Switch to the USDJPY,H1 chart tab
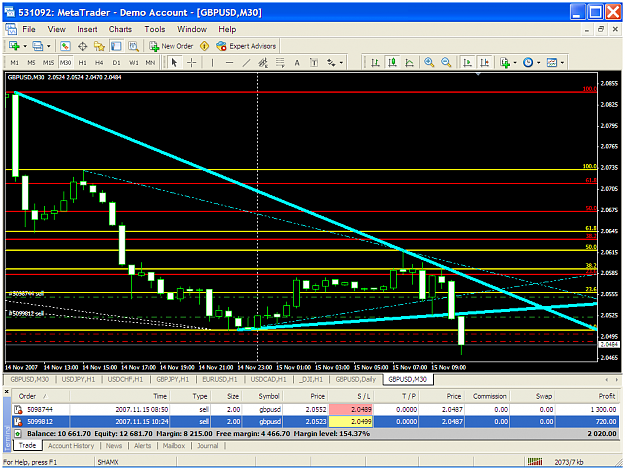The image size is (625, 470). 79,379
